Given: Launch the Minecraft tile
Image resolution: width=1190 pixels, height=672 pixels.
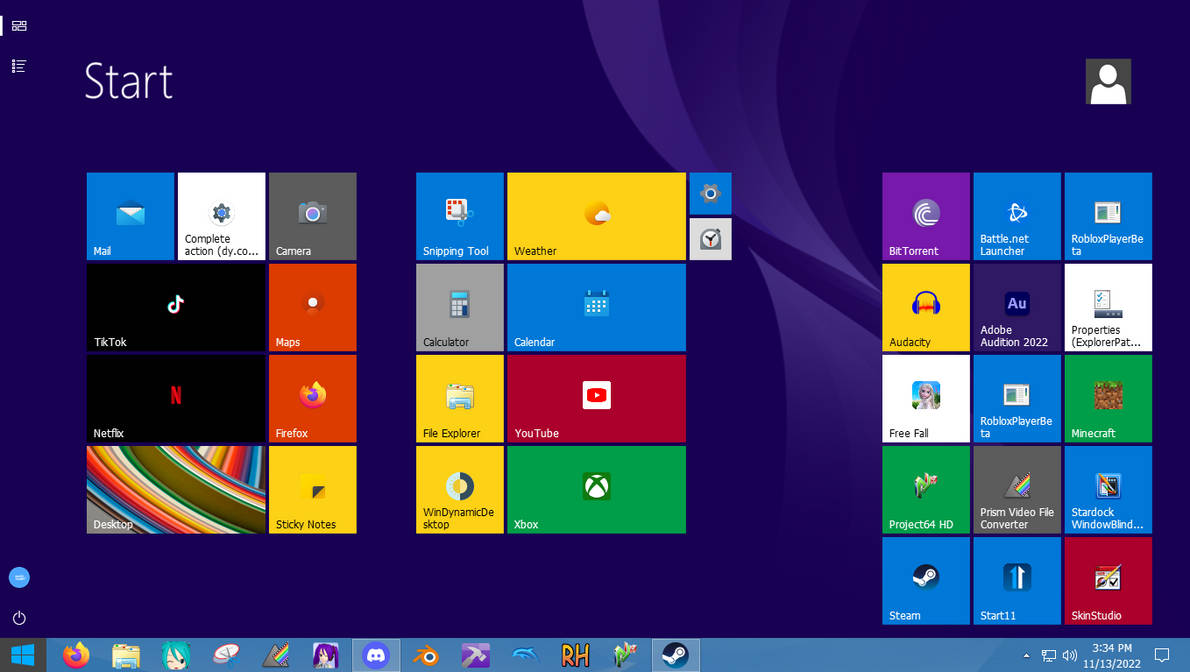Looking at the screenshot, I should point(1108,399).
